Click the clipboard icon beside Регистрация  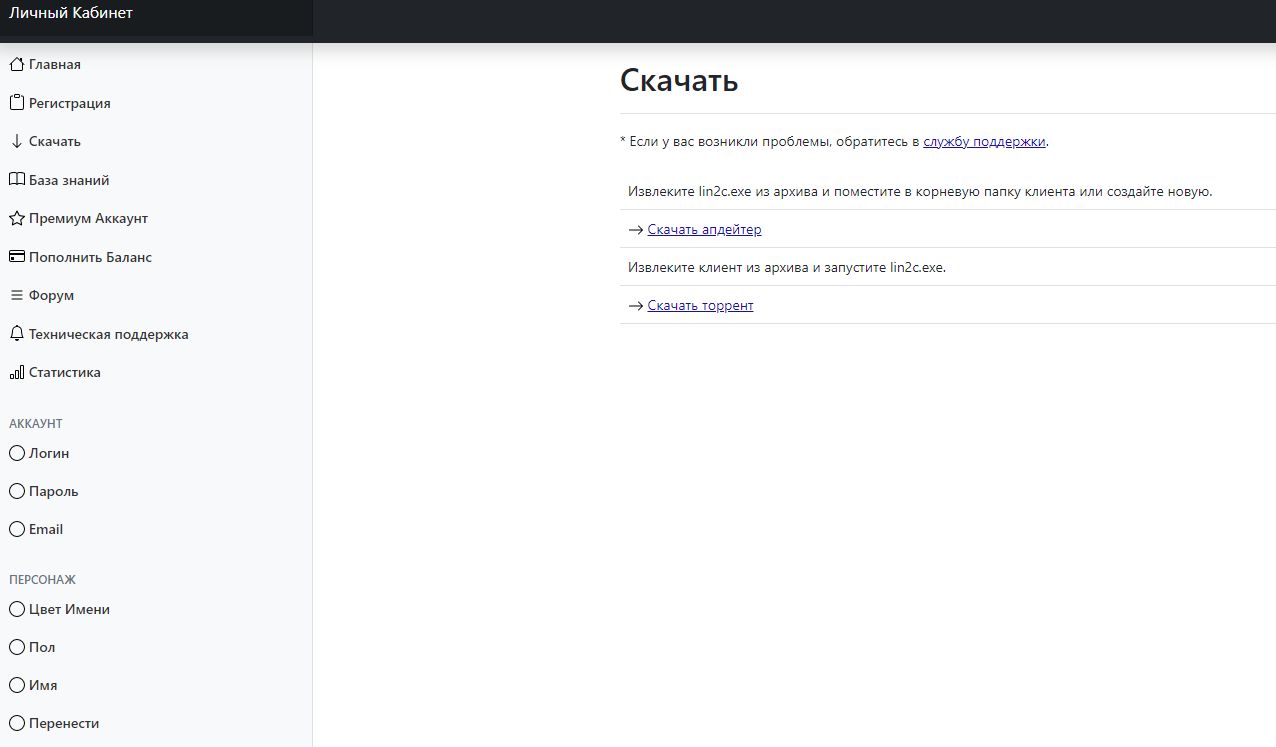(x=16, y=103)
